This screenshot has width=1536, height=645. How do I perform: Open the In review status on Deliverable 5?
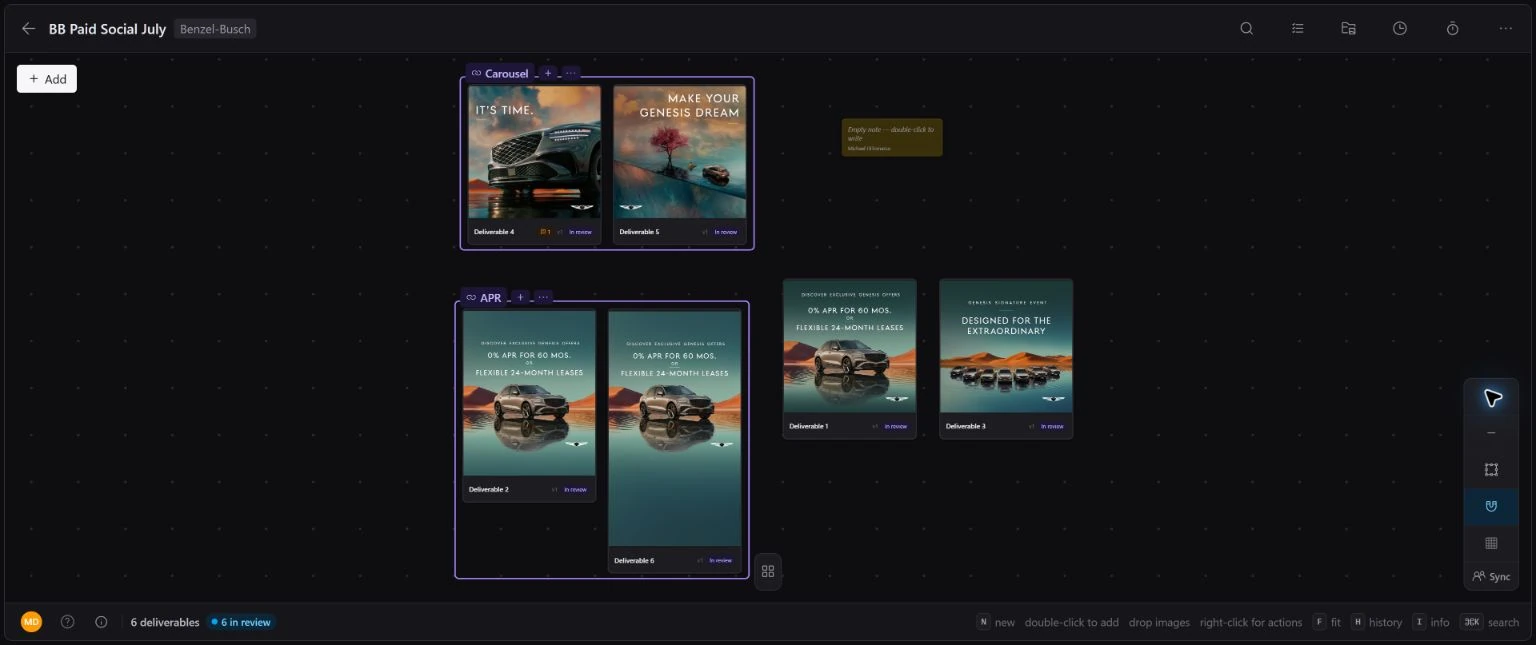pos(726,232)
